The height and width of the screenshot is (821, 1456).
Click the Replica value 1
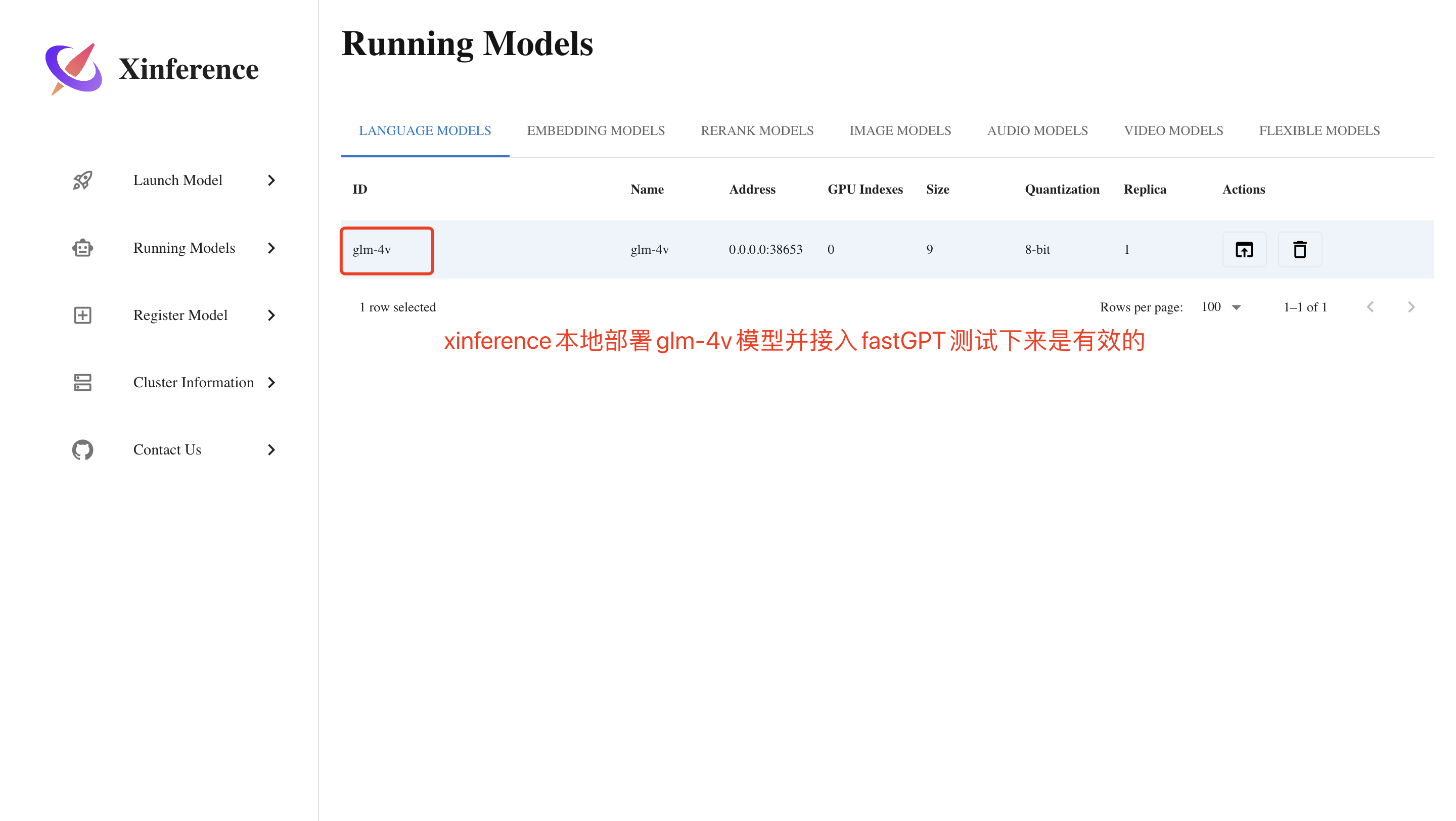(1126, 249)
